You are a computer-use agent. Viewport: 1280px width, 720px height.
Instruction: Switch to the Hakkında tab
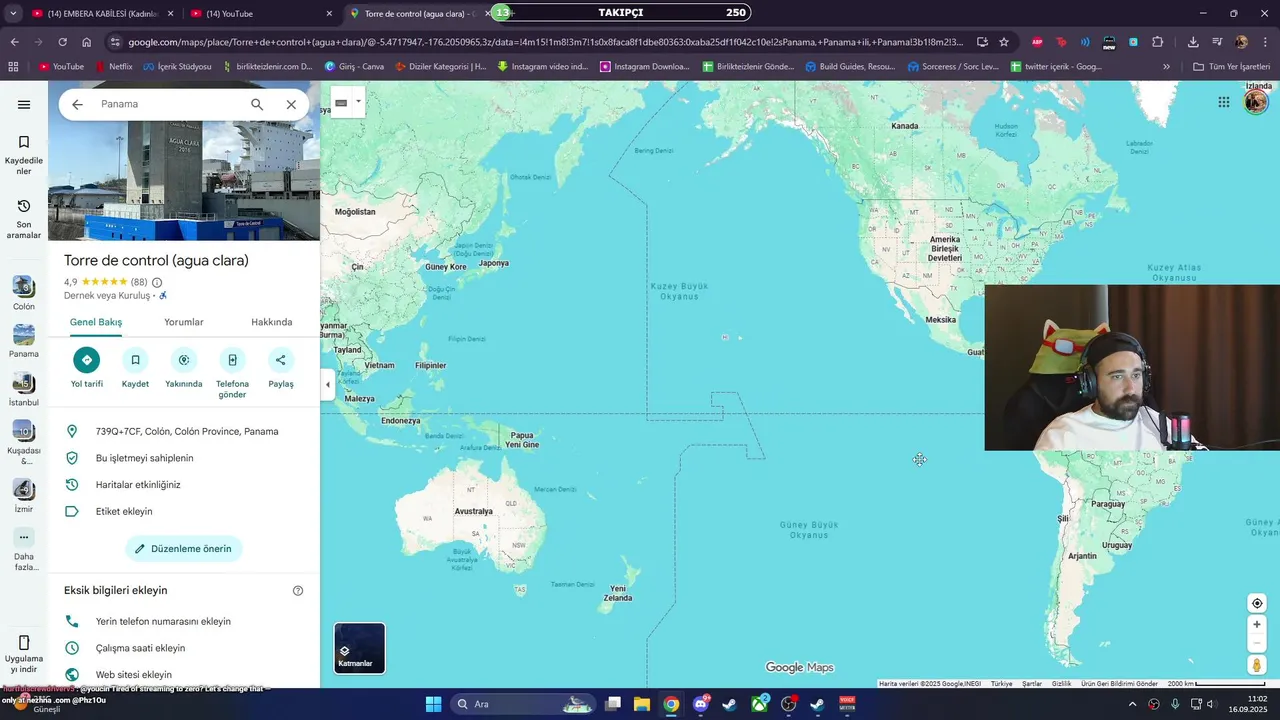coord(272,322)
